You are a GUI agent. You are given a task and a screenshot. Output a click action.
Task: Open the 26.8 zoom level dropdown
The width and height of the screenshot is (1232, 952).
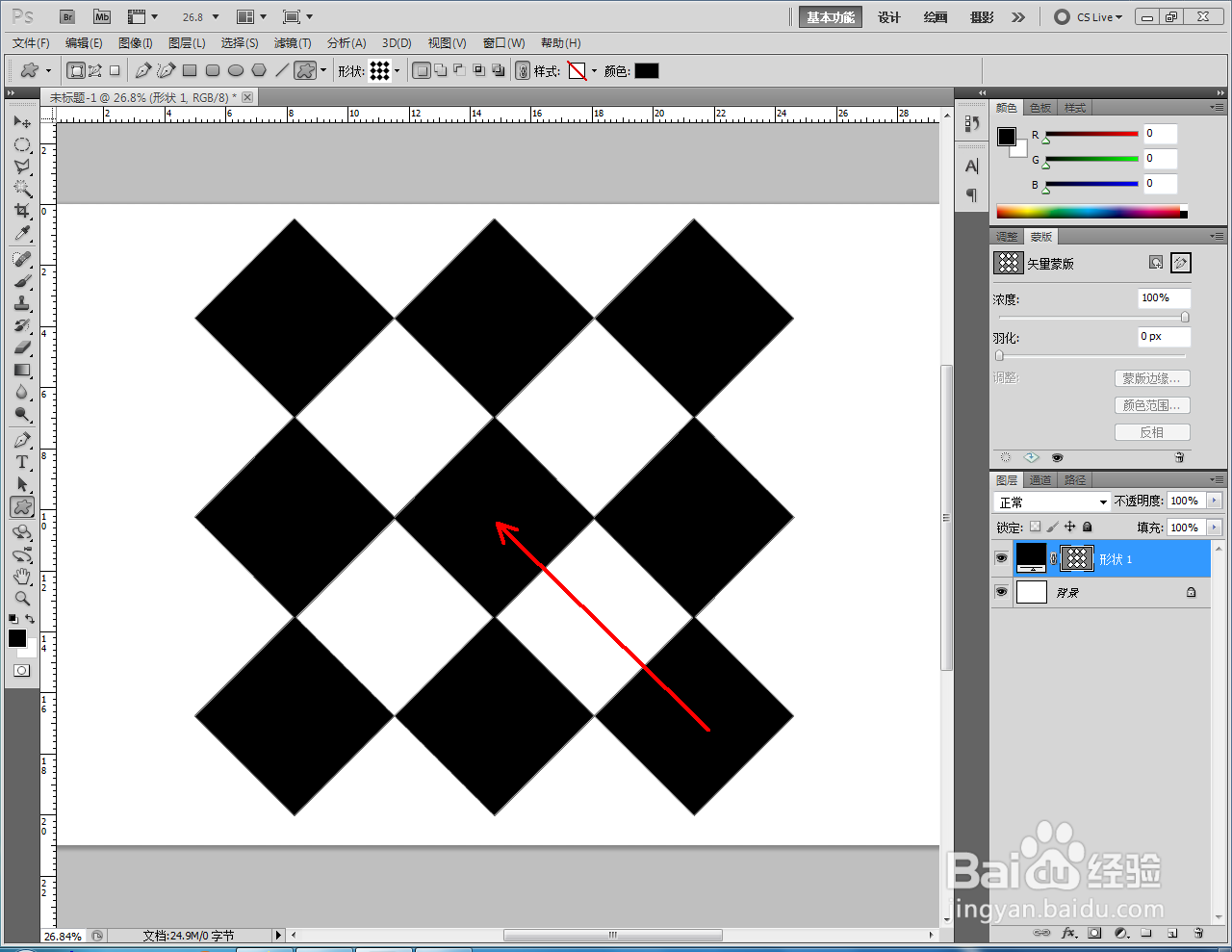coord(216,17)
